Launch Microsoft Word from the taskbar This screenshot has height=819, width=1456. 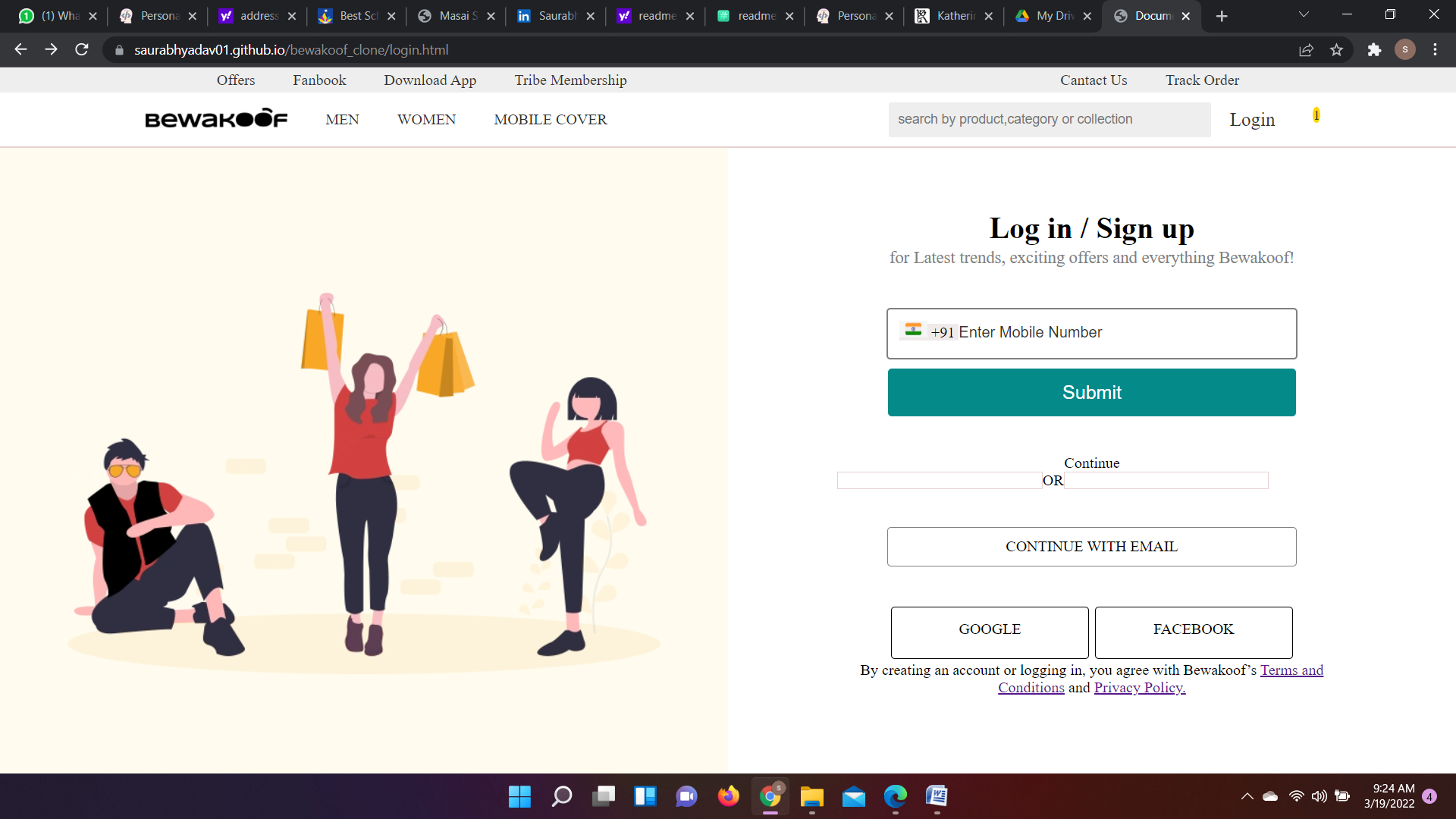coord(937,797)
